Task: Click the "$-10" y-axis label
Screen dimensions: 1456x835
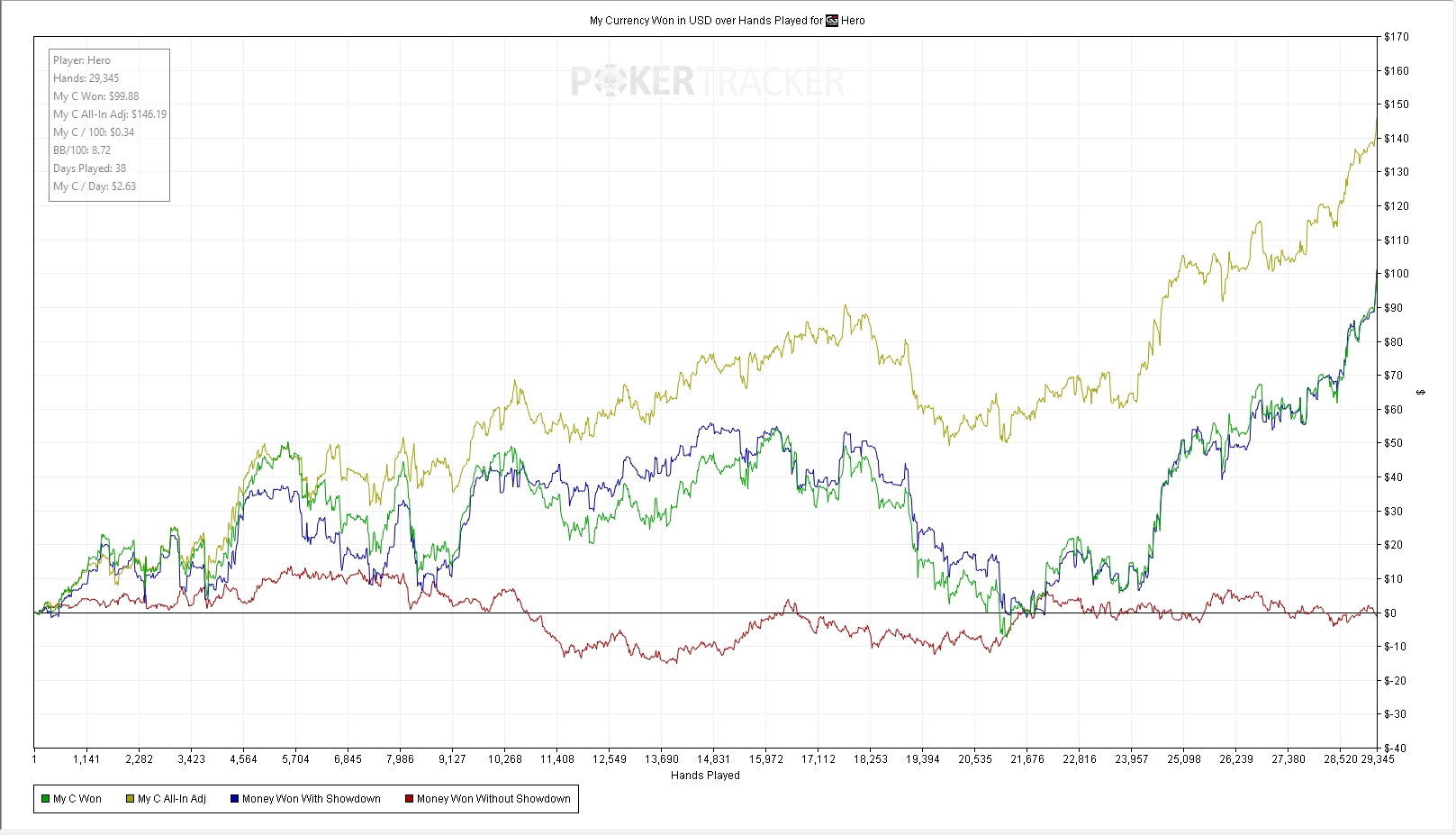Action: (1396, 647)
